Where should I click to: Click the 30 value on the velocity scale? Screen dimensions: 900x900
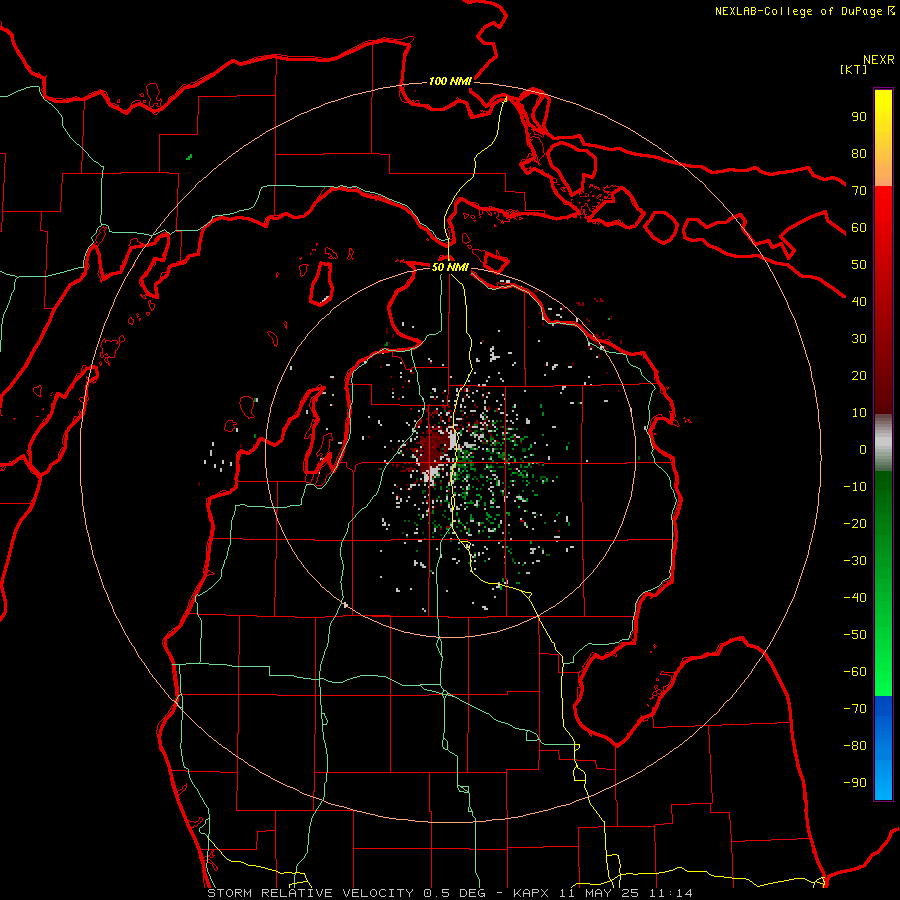click(859, 339)
